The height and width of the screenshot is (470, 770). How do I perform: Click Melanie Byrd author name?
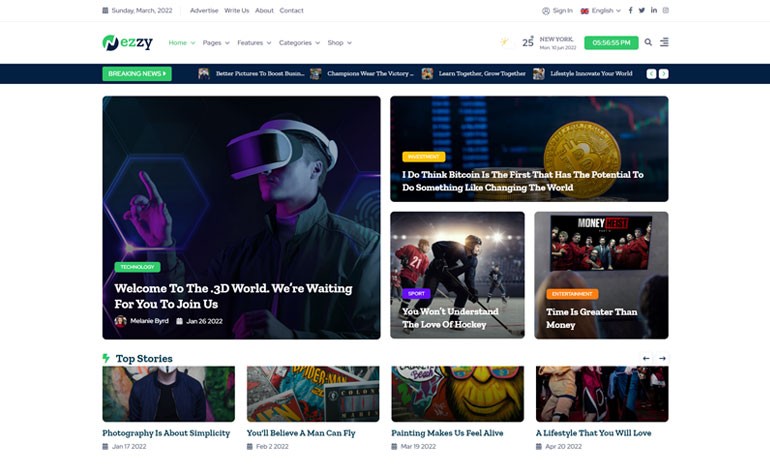click(x=149, y=321)
